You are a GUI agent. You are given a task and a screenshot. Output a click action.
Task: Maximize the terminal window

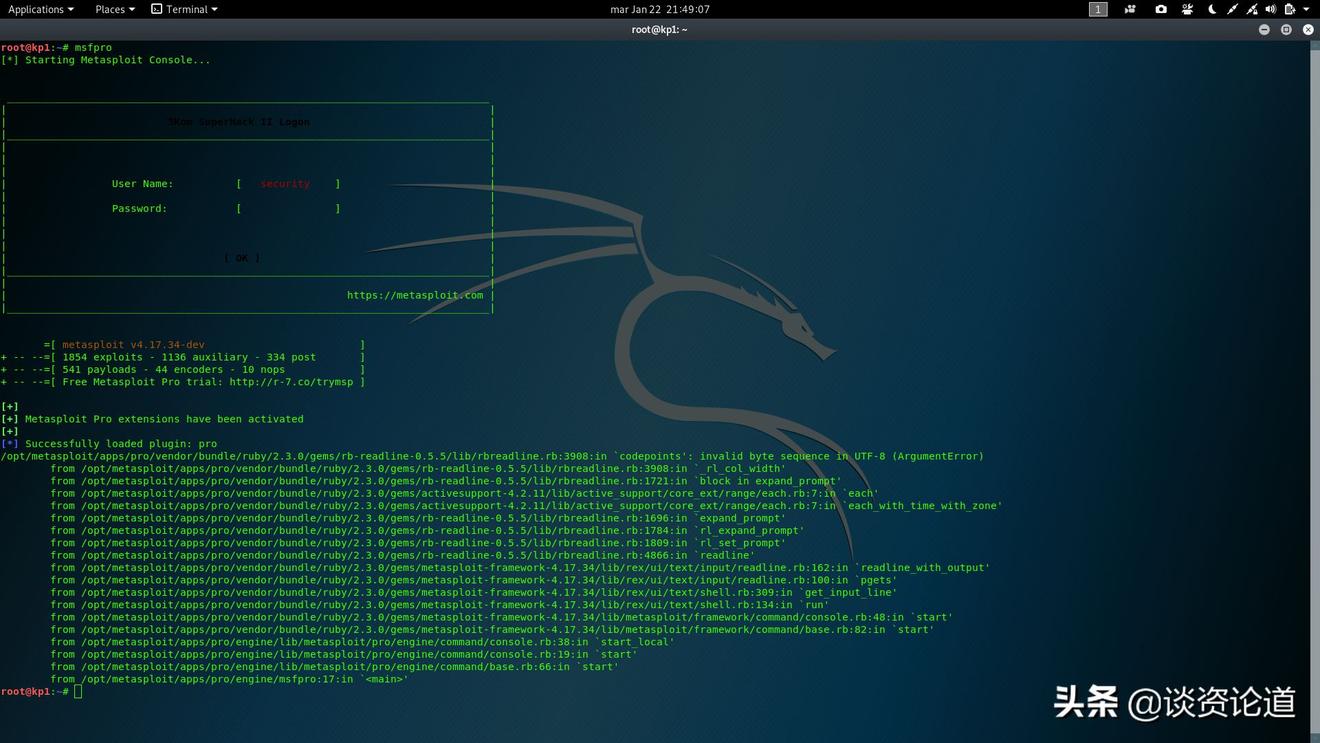(x=1286, y=30)
